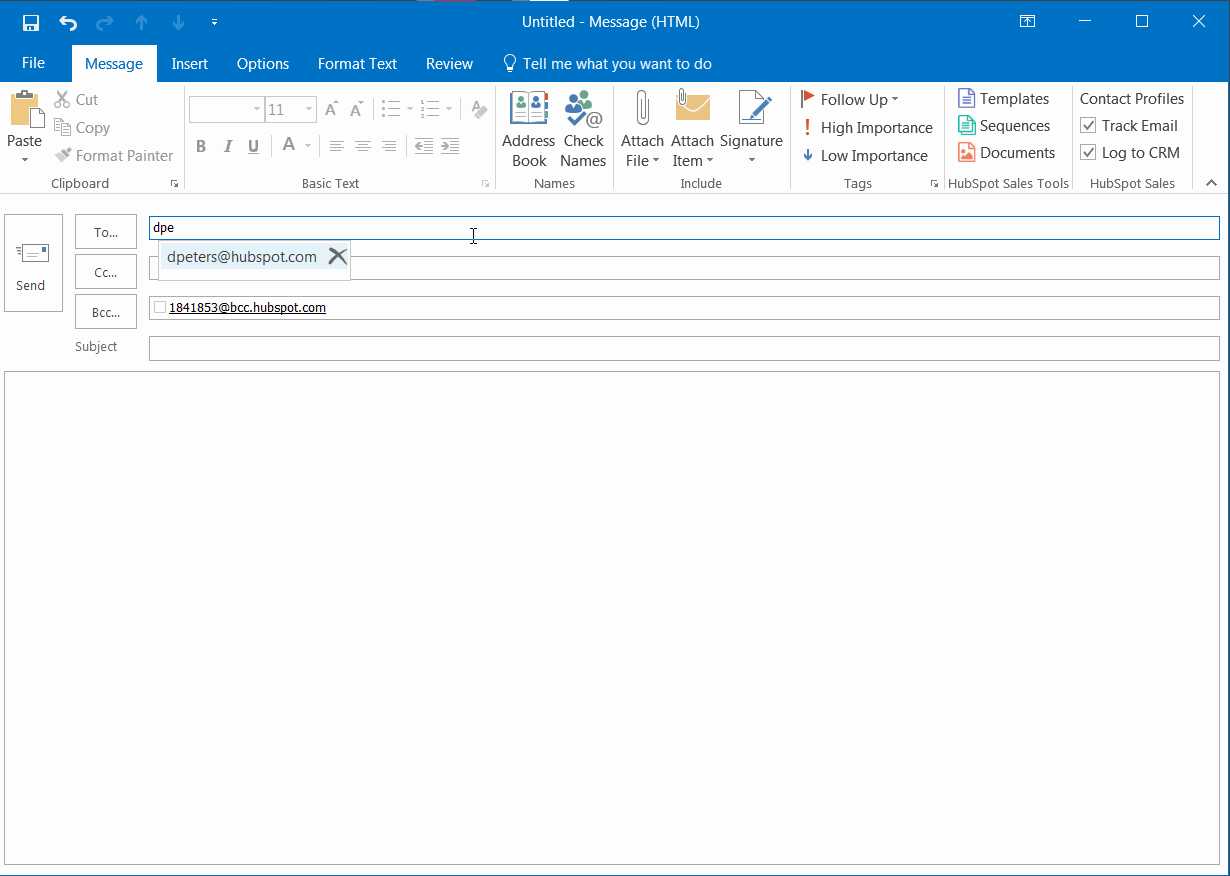Collapse the ribbon with the caret arrow

(1211, 183)
